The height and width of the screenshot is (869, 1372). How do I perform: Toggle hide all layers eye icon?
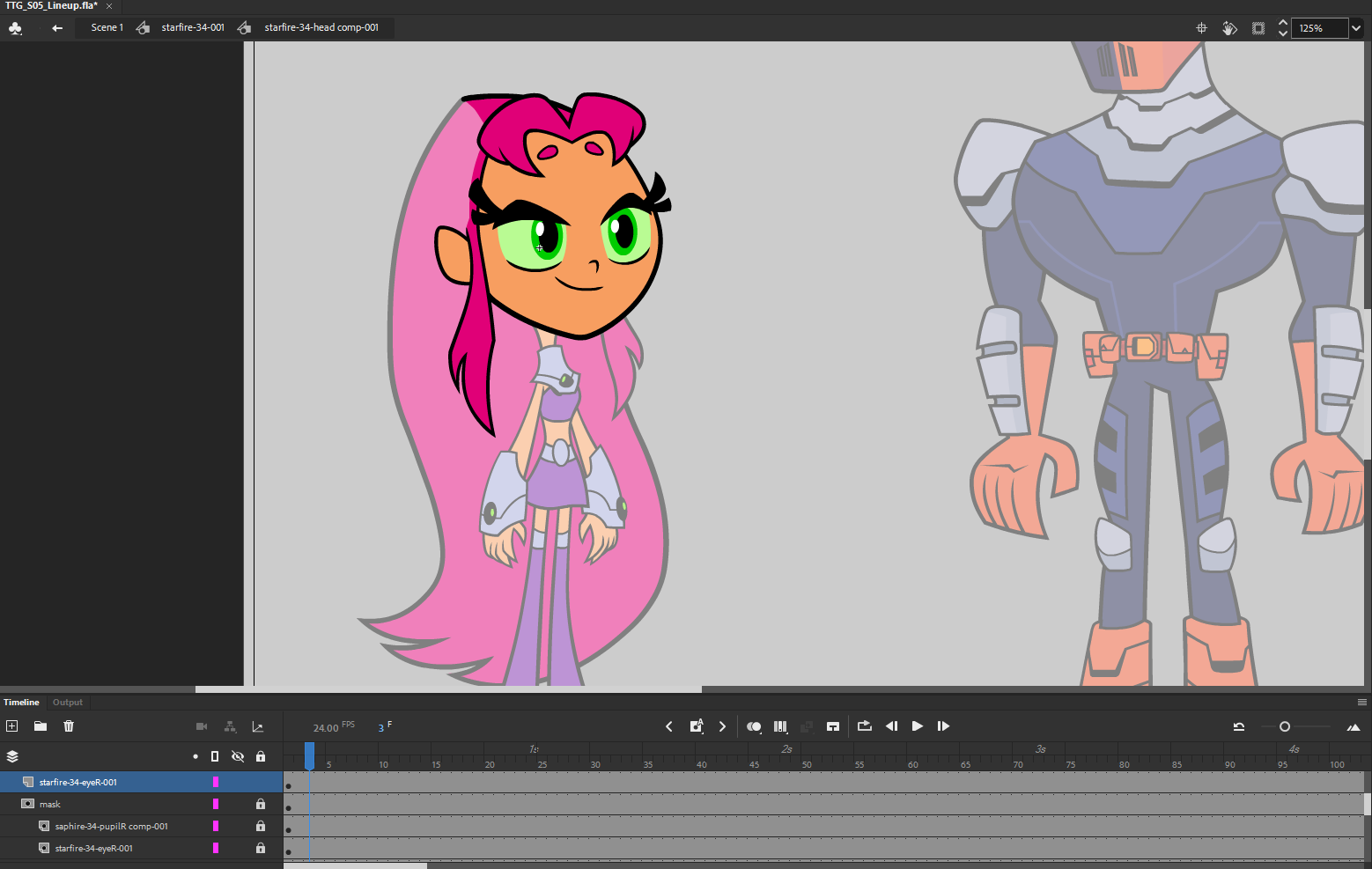tap(238, 756)
